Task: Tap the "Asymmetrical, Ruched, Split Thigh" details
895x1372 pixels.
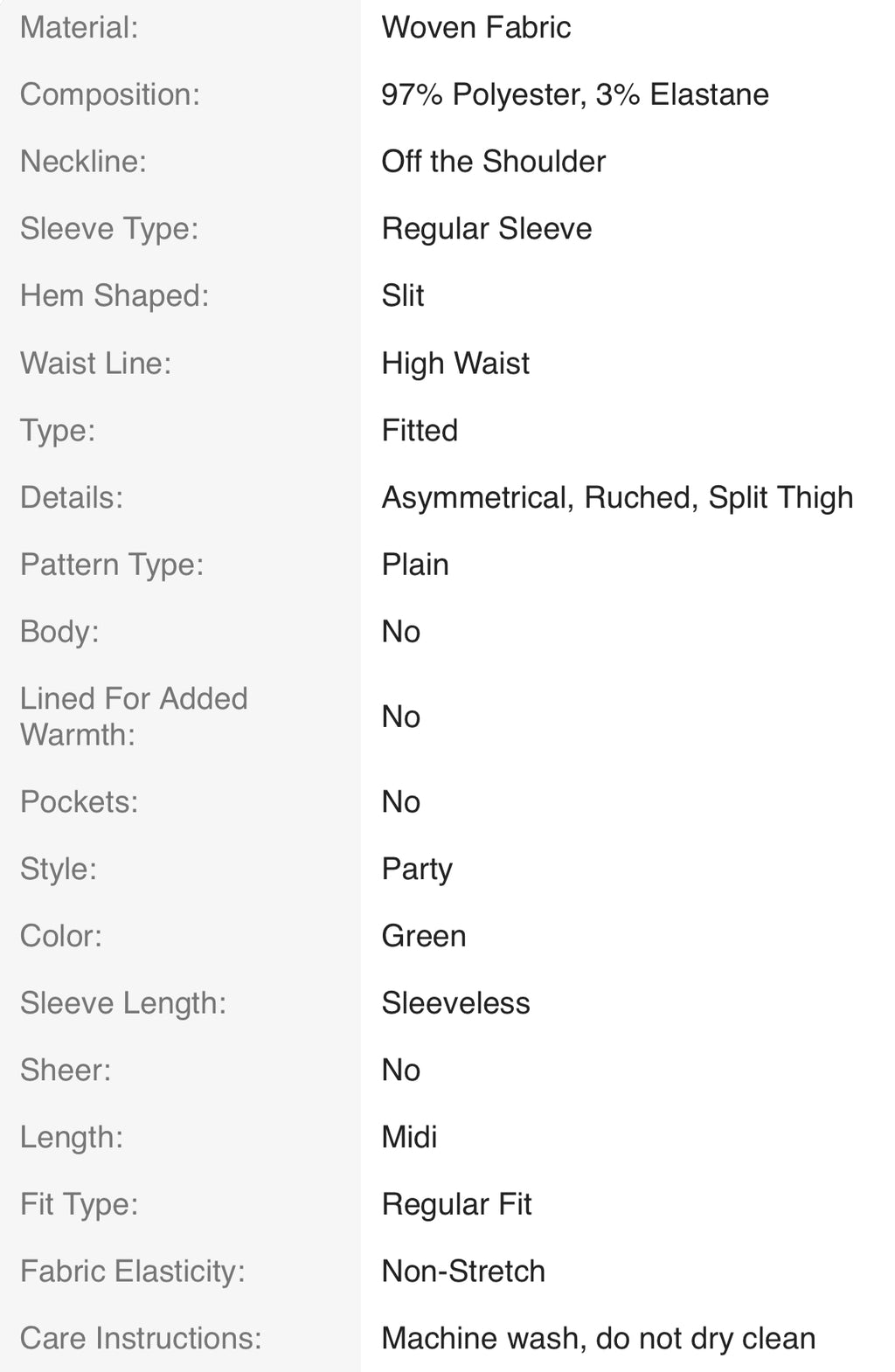Action: click(616, 498)
